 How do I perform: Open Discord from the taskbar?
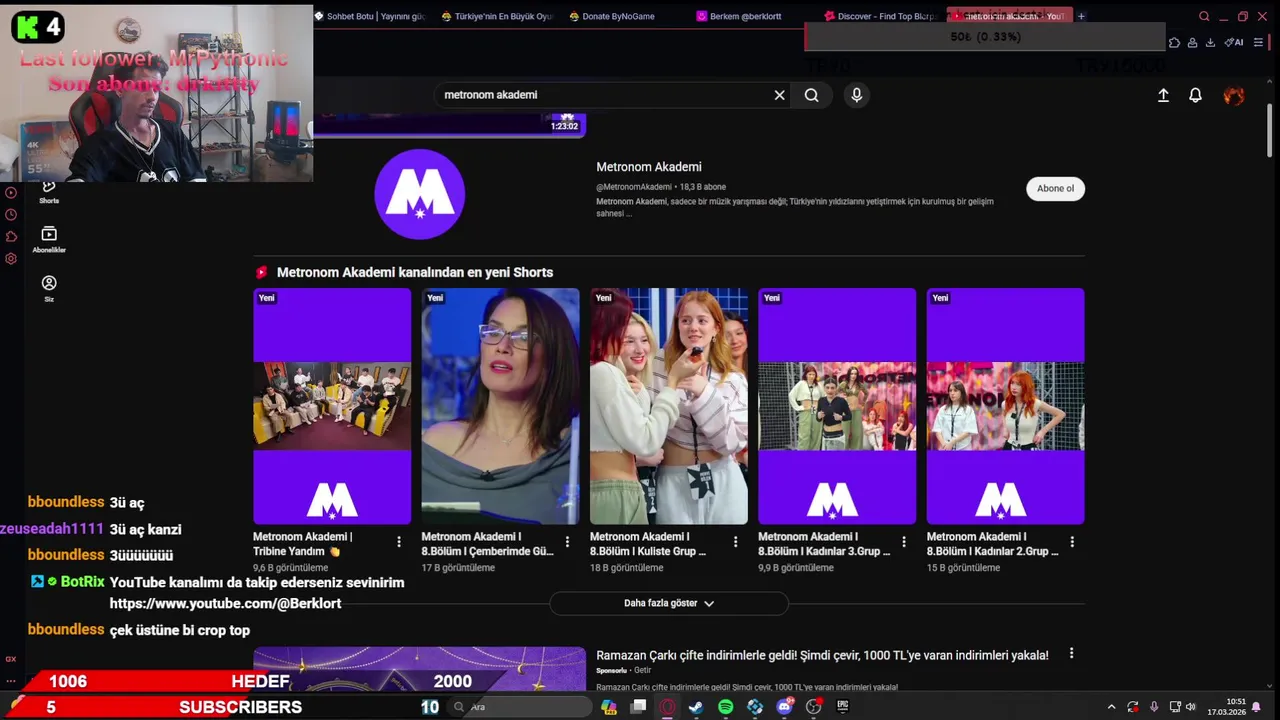click(x=785, y=707)
